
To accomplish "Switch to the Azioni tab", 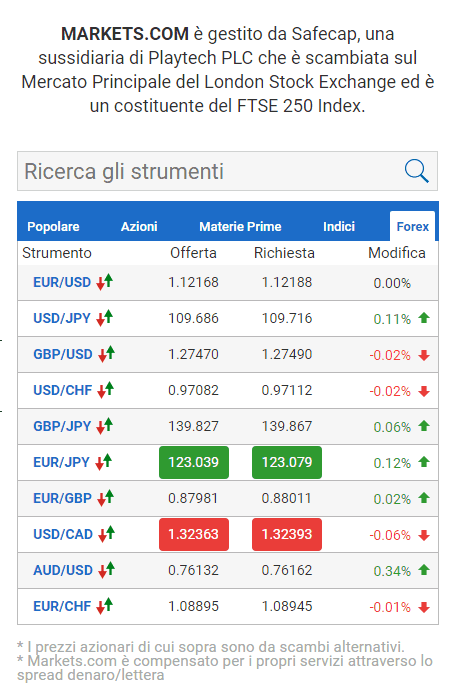I will (x=139, y=227).
